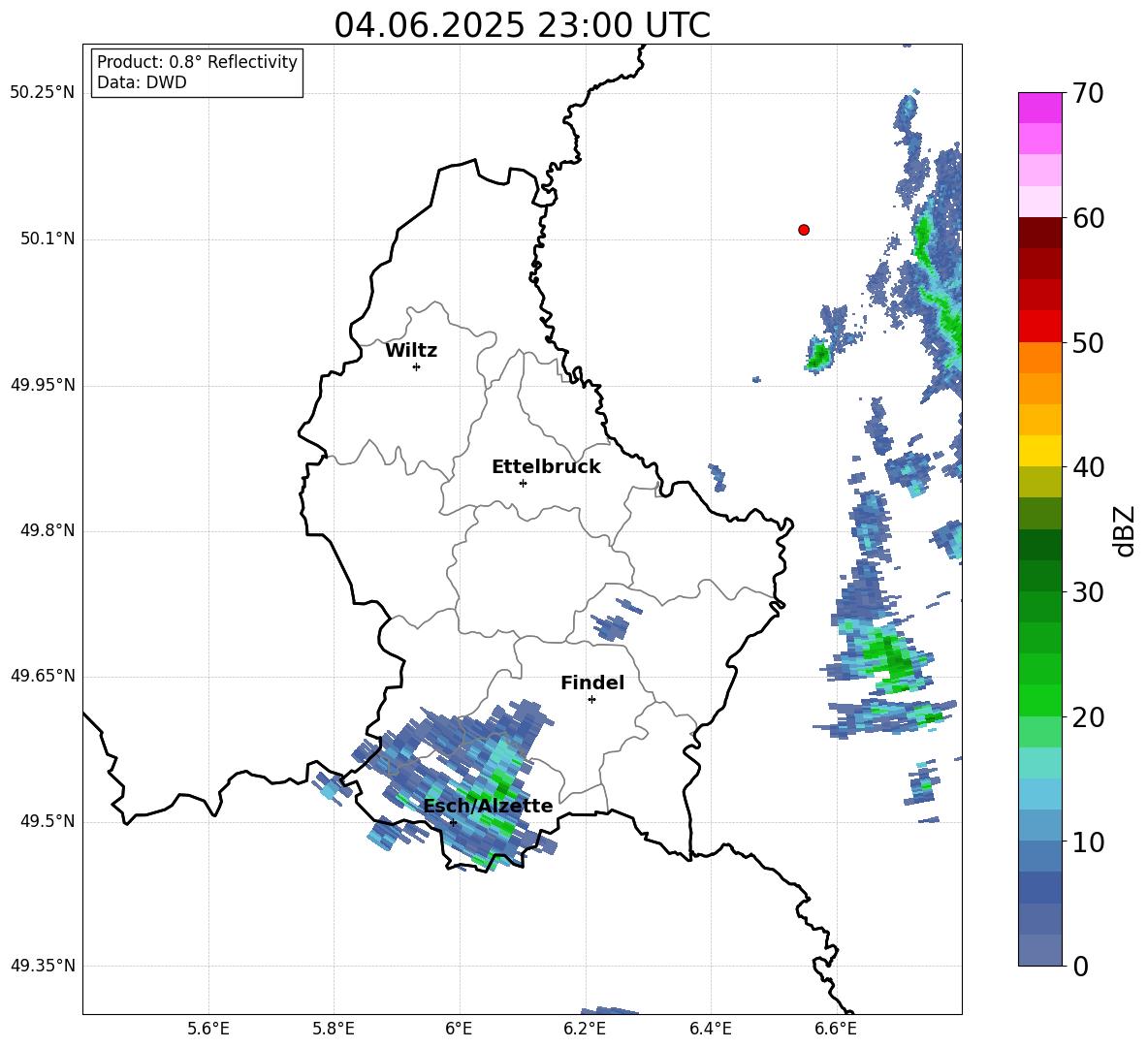Click the 0 tick on the colorbar

point(1080,966)
